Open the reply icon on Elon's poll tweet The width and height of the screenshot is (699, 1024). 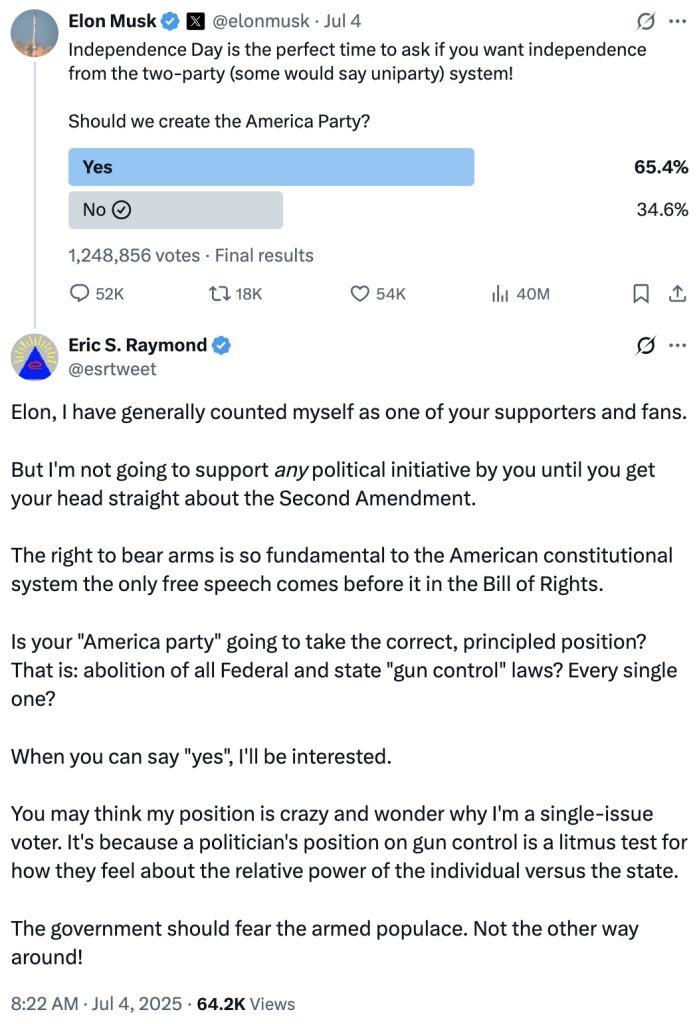[x=81, y=294]
